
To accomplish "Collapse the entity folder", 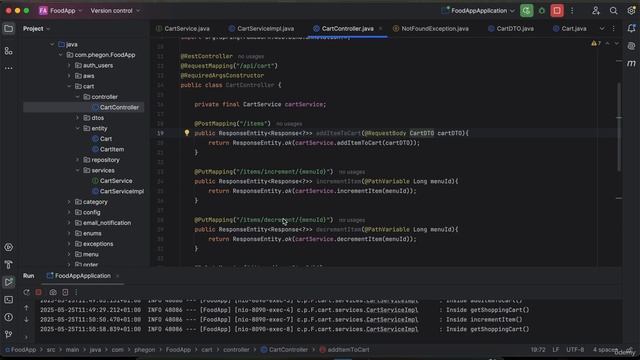I will tap(78, 129).
